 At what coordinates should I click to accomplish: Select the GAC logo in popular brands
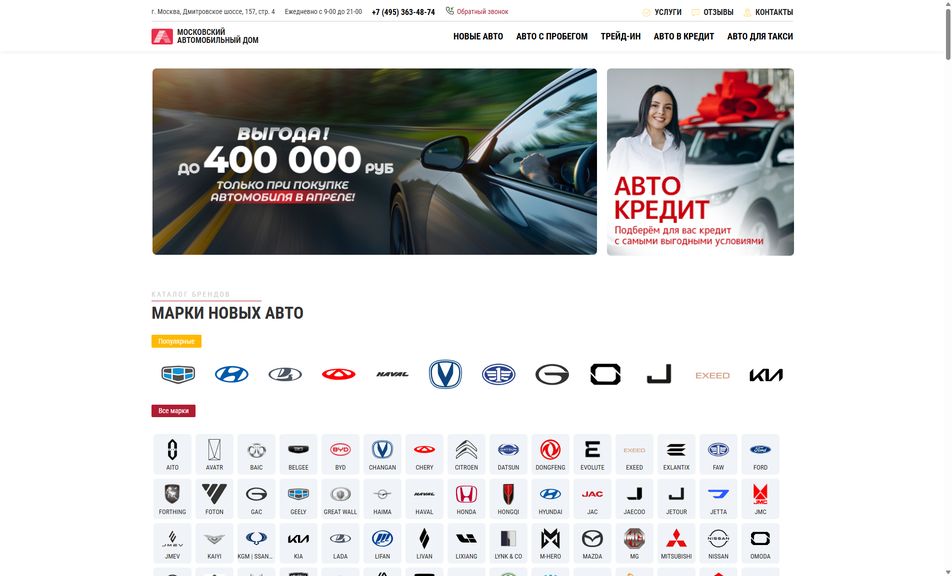(552, 374)
